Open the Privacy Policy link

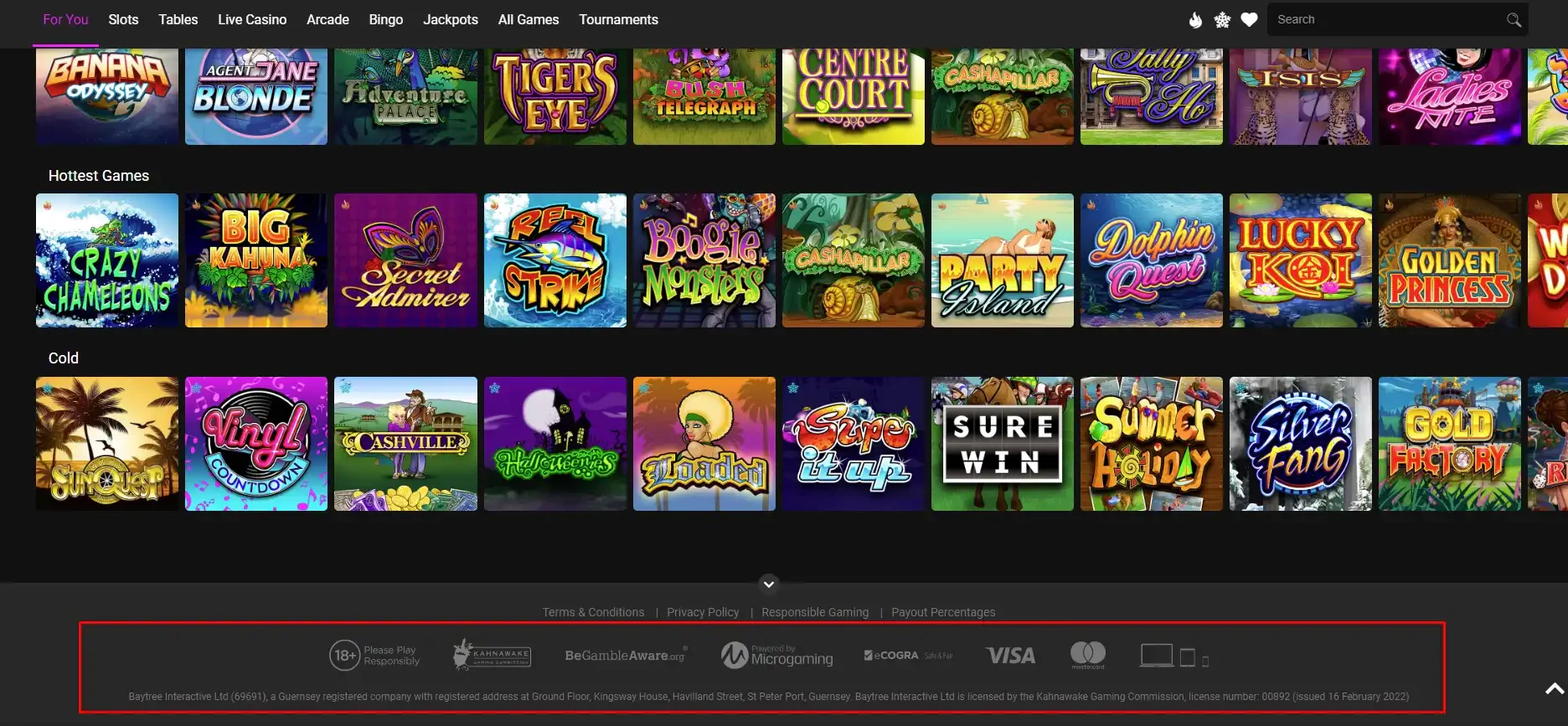tap(703, 612)
